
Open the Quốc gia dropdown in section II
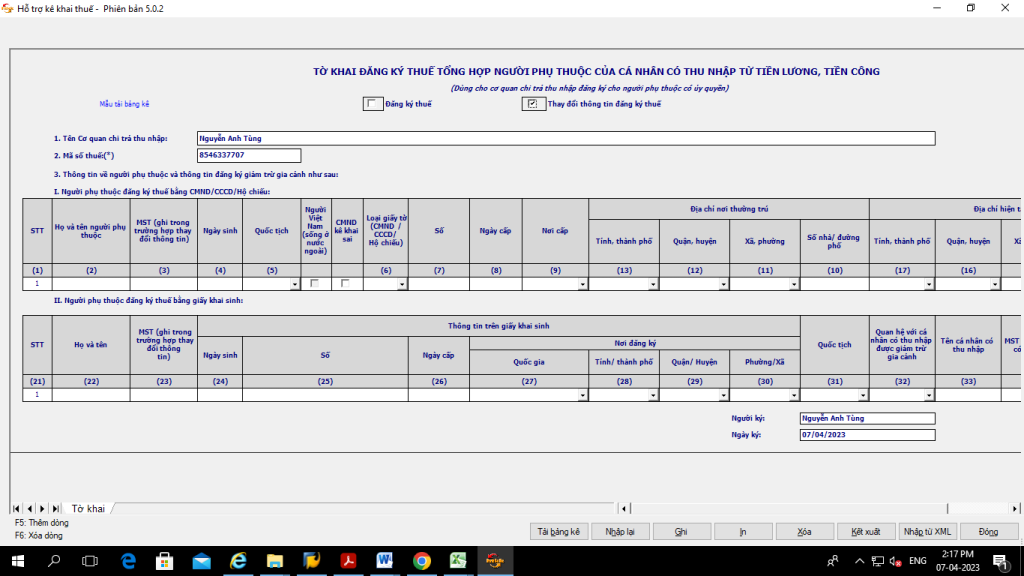582,396
